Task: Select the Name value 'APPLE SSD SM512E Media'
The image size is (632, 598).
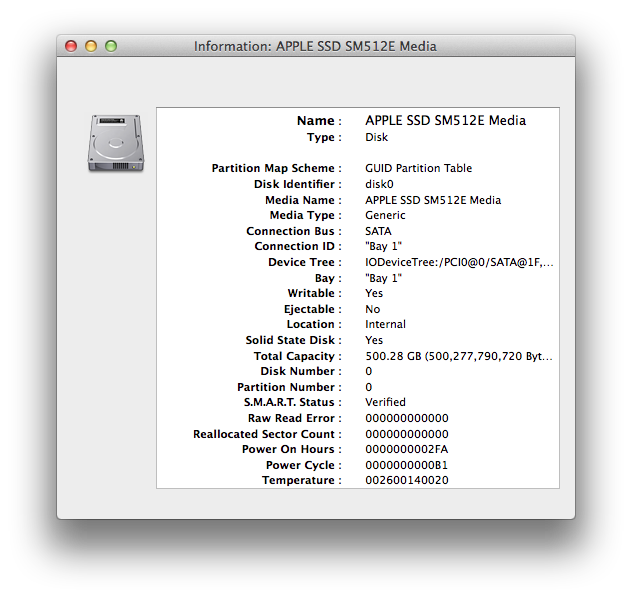Action: click(x=445, y=120)
